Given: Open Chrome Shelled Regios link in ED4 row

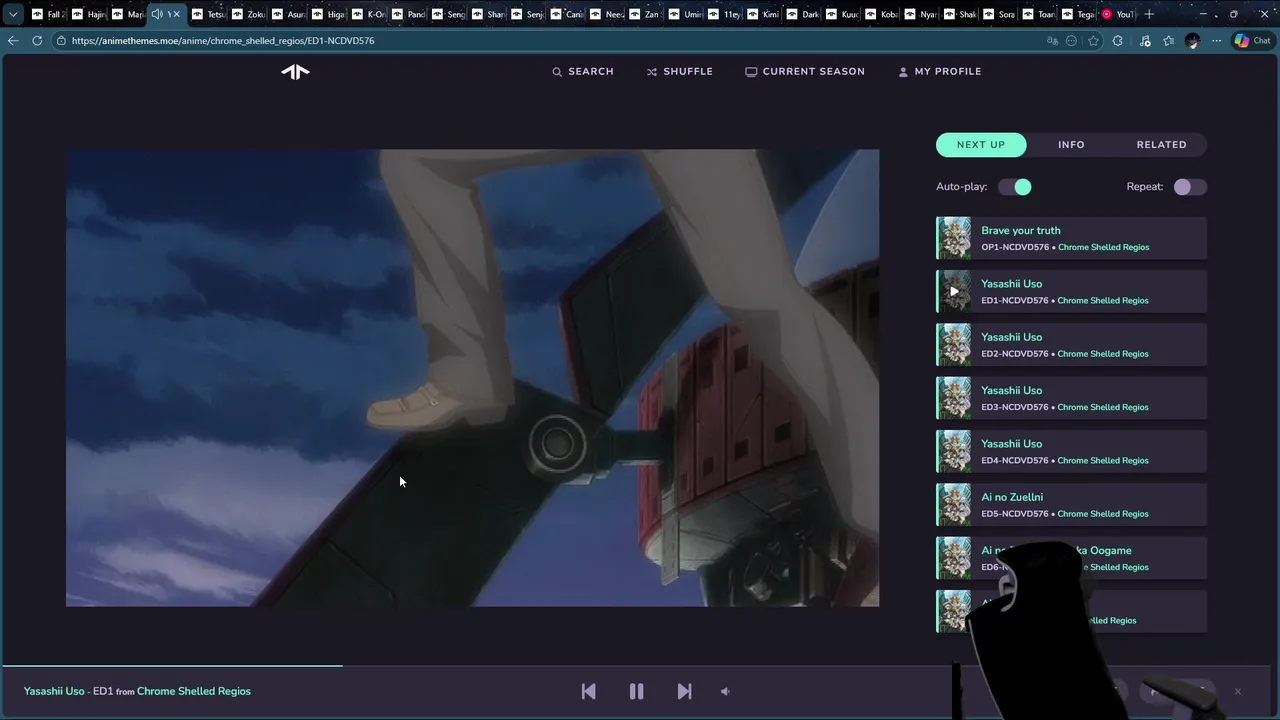Looking at the screenshot, I should click(1103, 461).
